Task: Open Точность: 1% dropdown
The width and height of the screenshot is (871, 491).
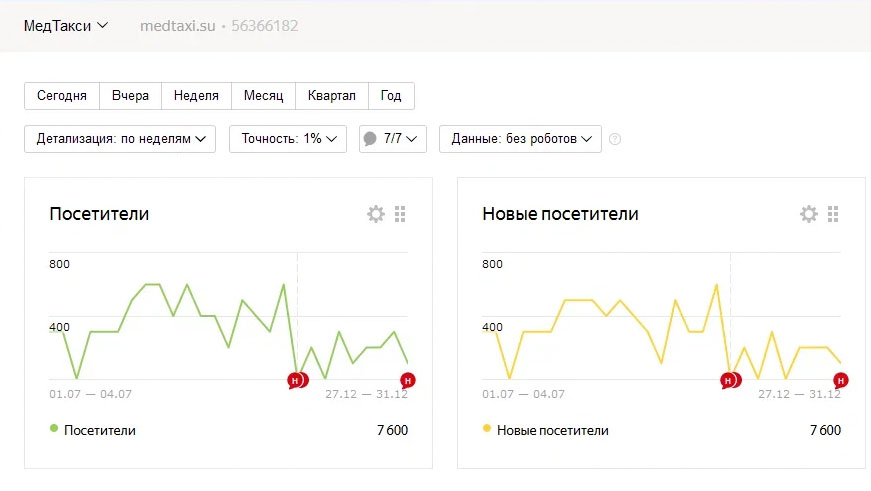Action: click(x=288, y=139)
